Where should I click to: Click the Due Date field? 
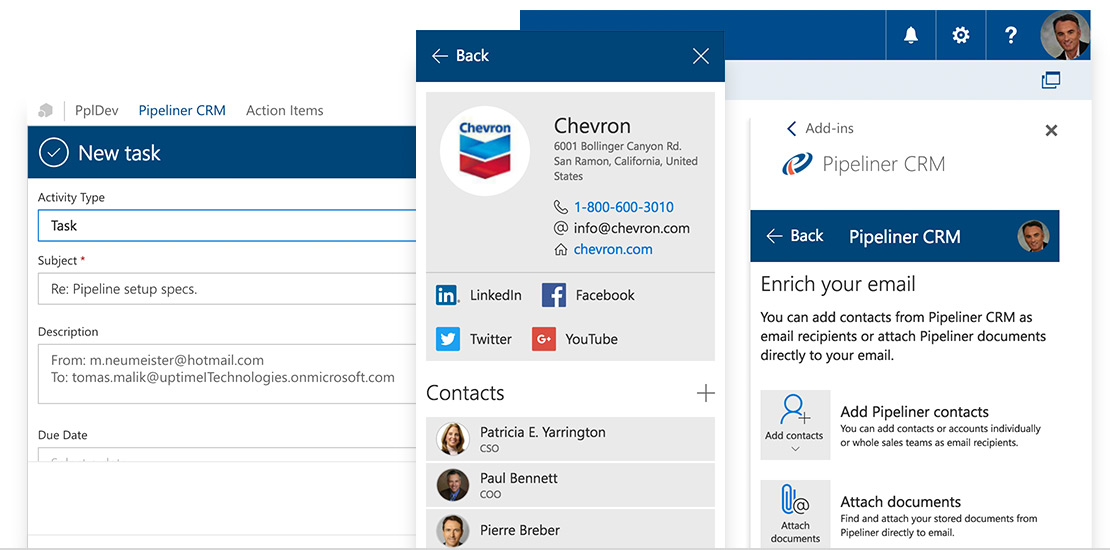pos(227,454)
